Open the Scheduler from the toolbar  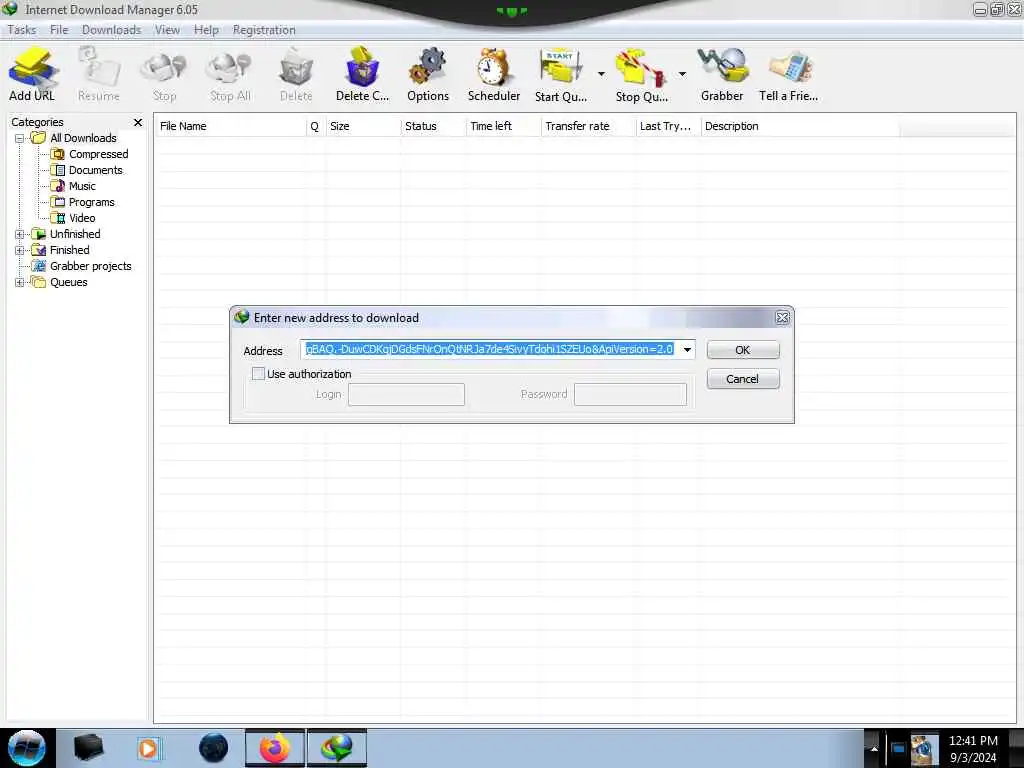tap(494, 74)
